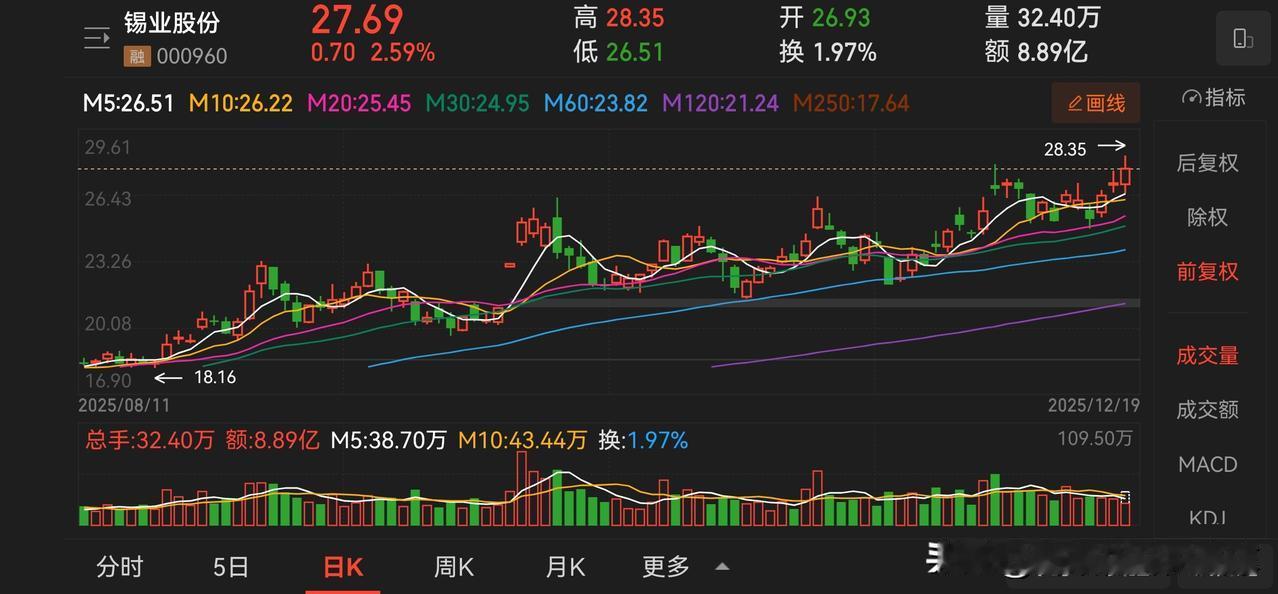1278x594 pixels.
Task: Tap the 29.61 price axis label
Action: coord(108,148)
